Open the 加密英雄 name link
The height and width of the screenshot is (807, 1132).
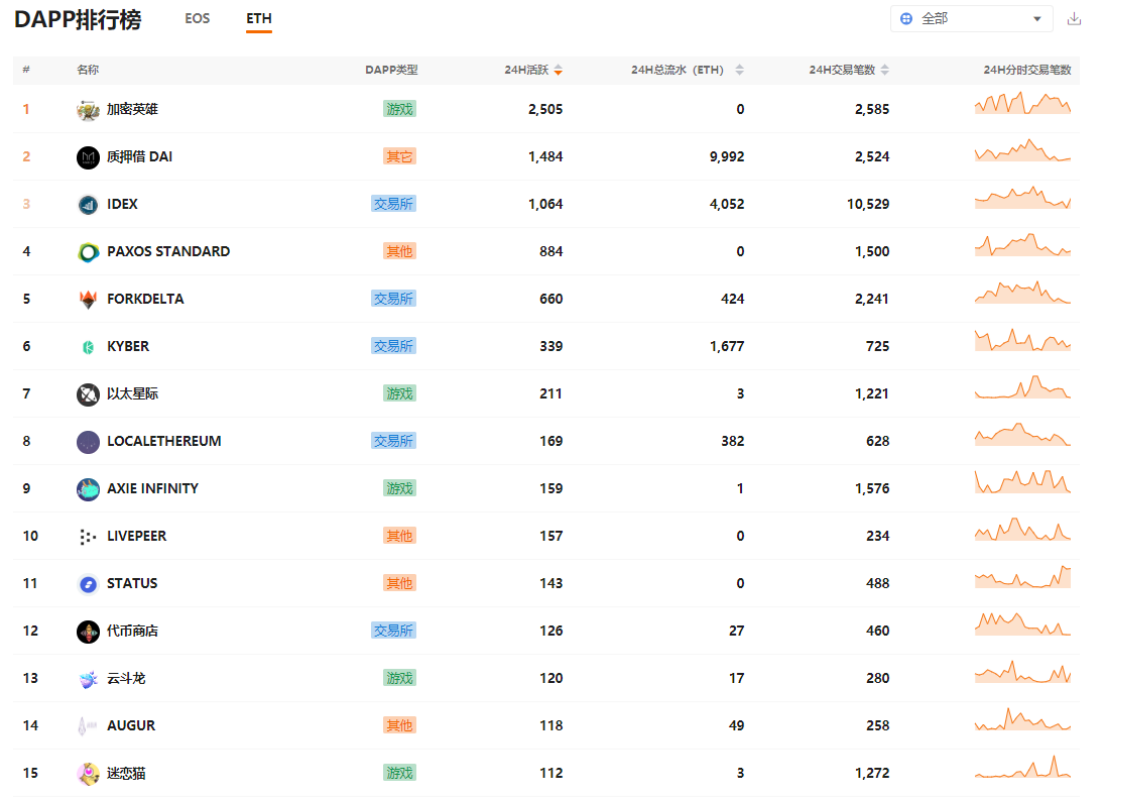point(132,109)
